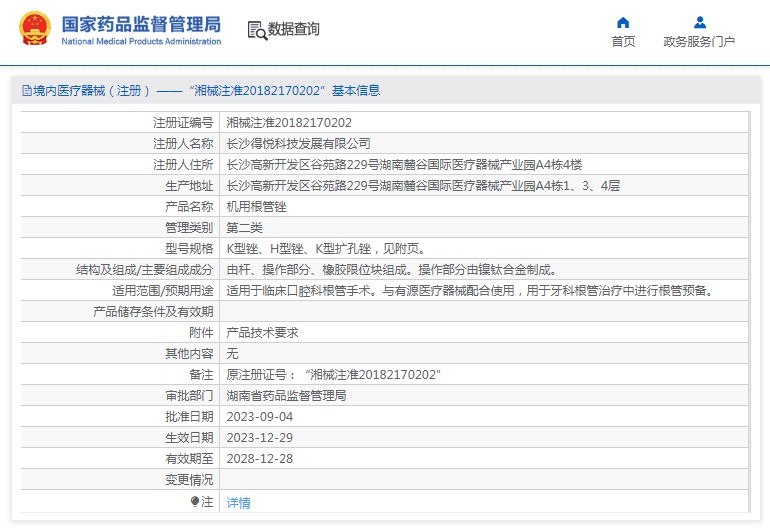
Task: Open 政务服务门户 portal link
Action: click(x=699, y=42)
